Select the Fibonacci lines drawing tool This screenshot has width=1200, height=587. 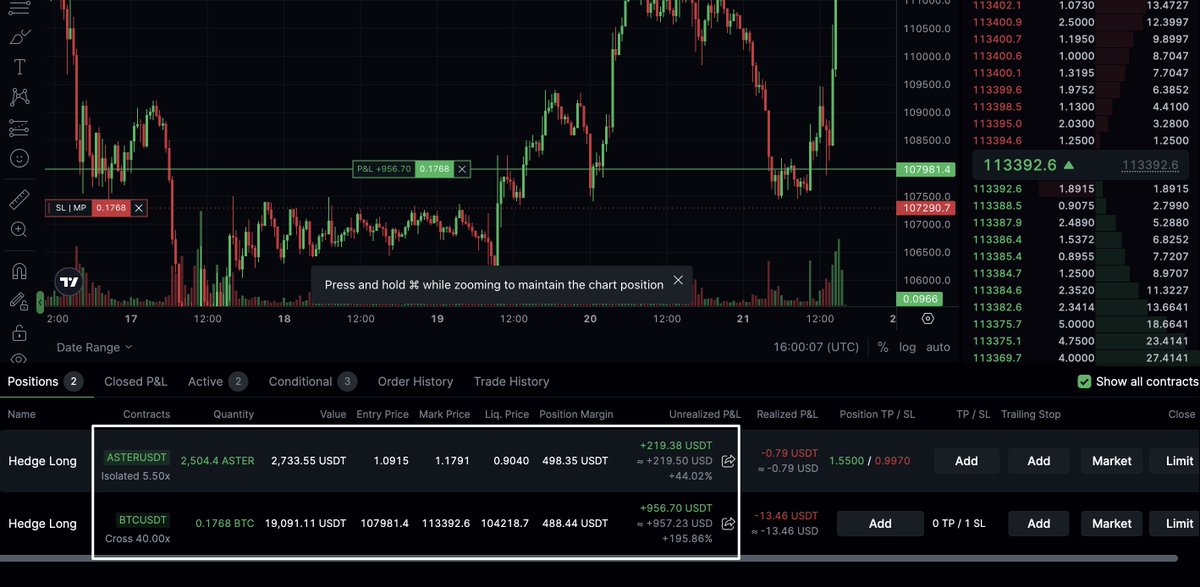click(19, 7)
